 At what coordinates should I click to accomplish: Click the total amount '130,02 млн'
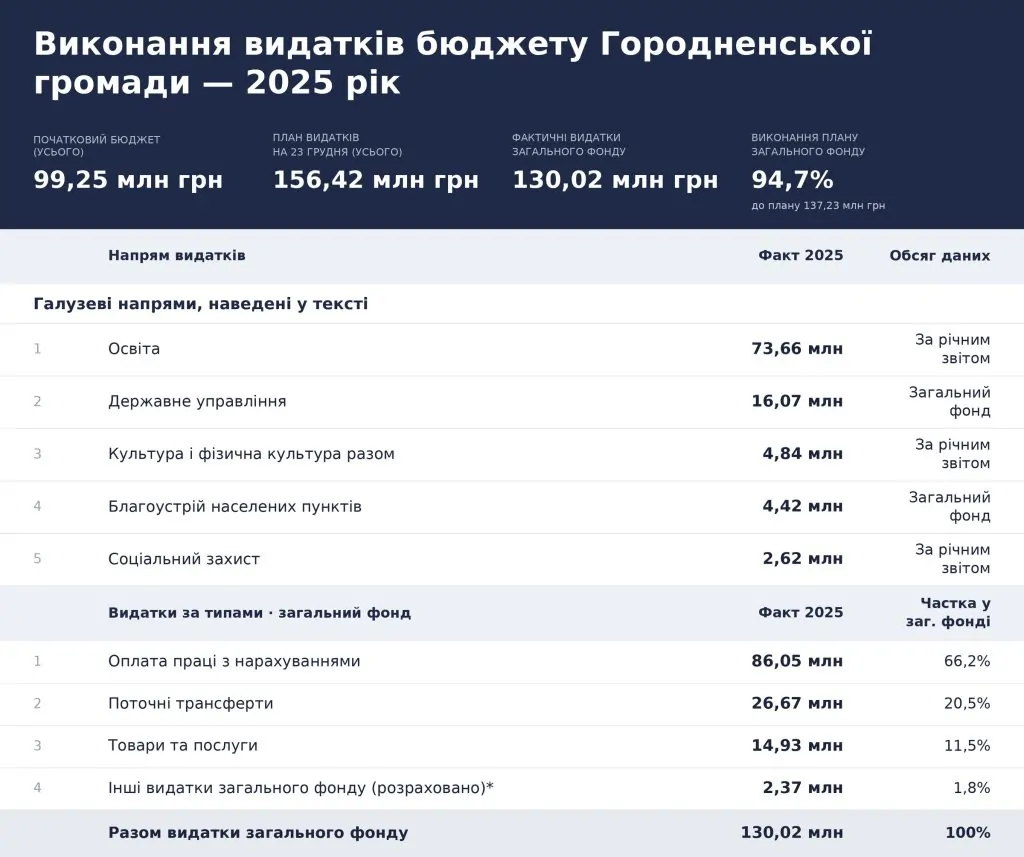[792, 833]
